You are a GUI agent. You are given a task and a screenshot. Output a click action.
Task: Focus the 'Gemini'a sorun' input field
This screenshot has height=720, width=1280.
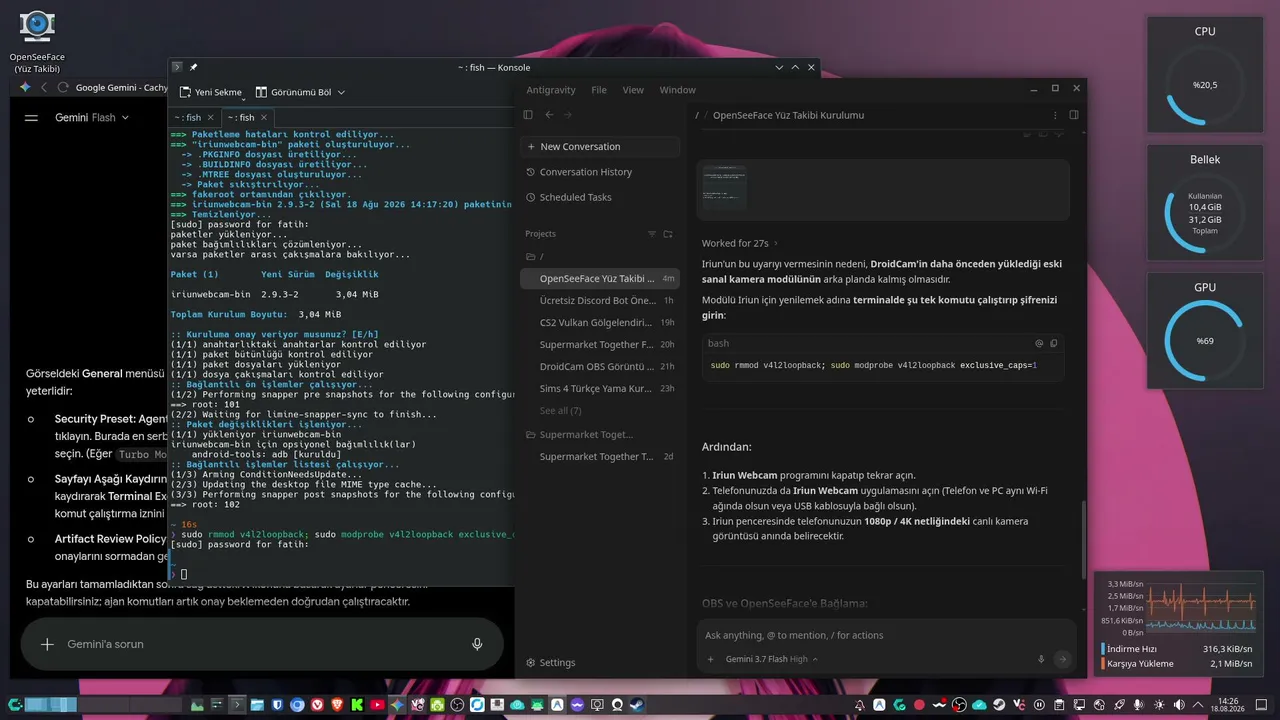point(260,644)
